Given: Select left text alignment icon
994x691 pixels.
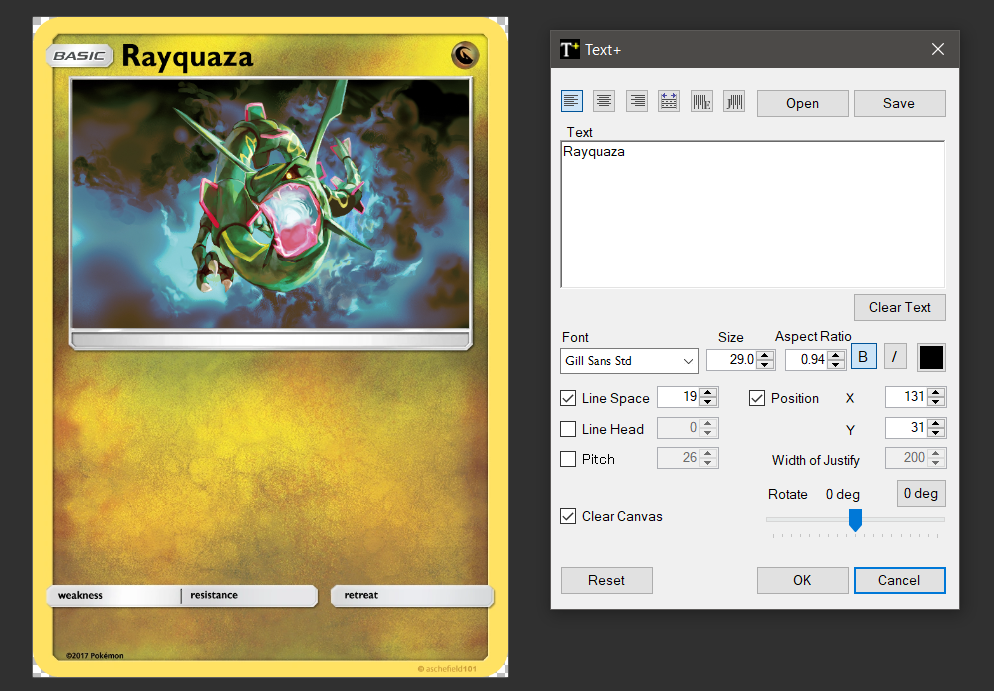Looking at the screenshot, I should [572, 101].
